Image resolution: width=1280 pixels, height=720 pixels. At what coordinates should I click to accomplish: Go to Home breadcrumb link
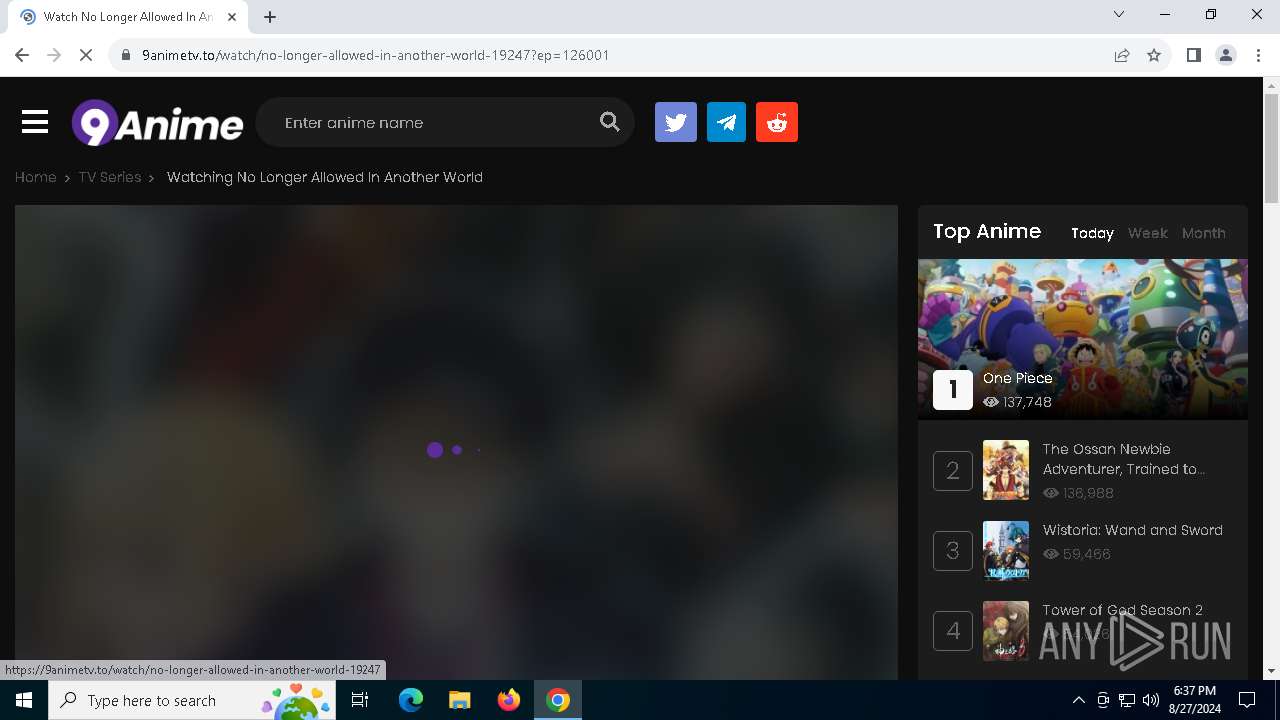[x=35, y=177]
